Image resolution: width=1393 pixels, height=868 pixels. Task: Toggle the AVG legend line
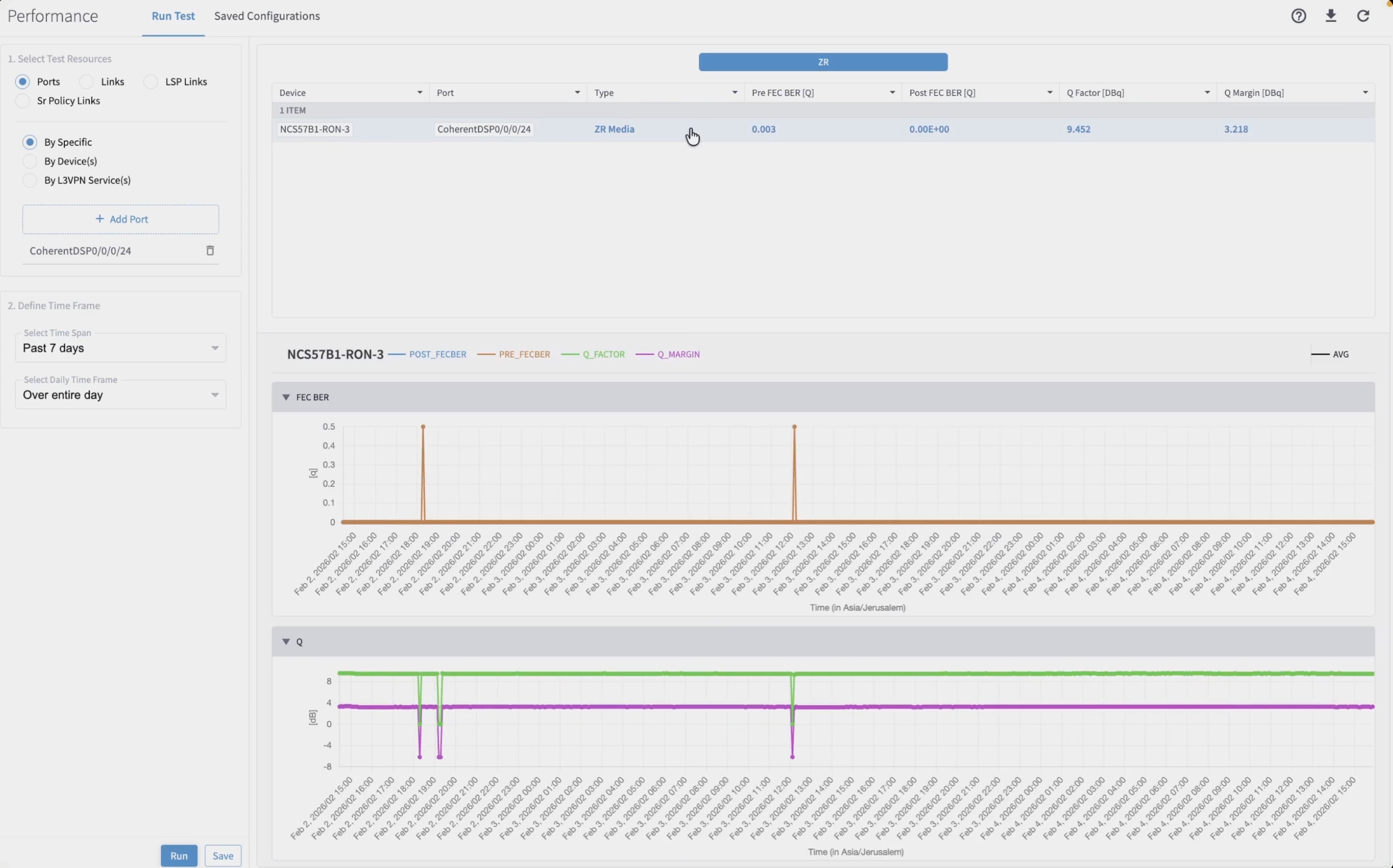1330,354
